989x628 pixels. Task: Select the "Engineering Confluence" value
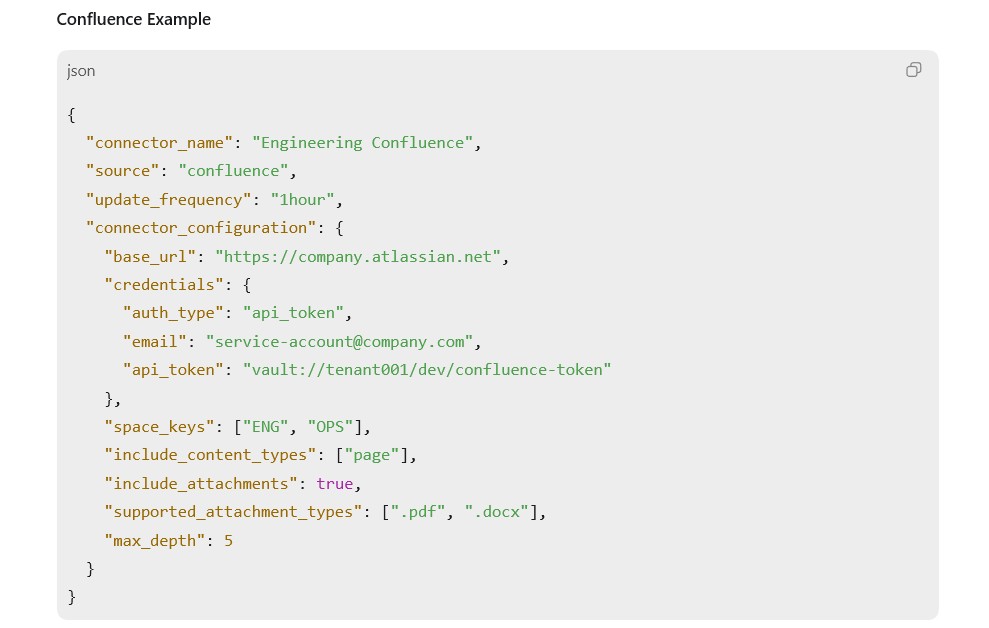[363, 143]
